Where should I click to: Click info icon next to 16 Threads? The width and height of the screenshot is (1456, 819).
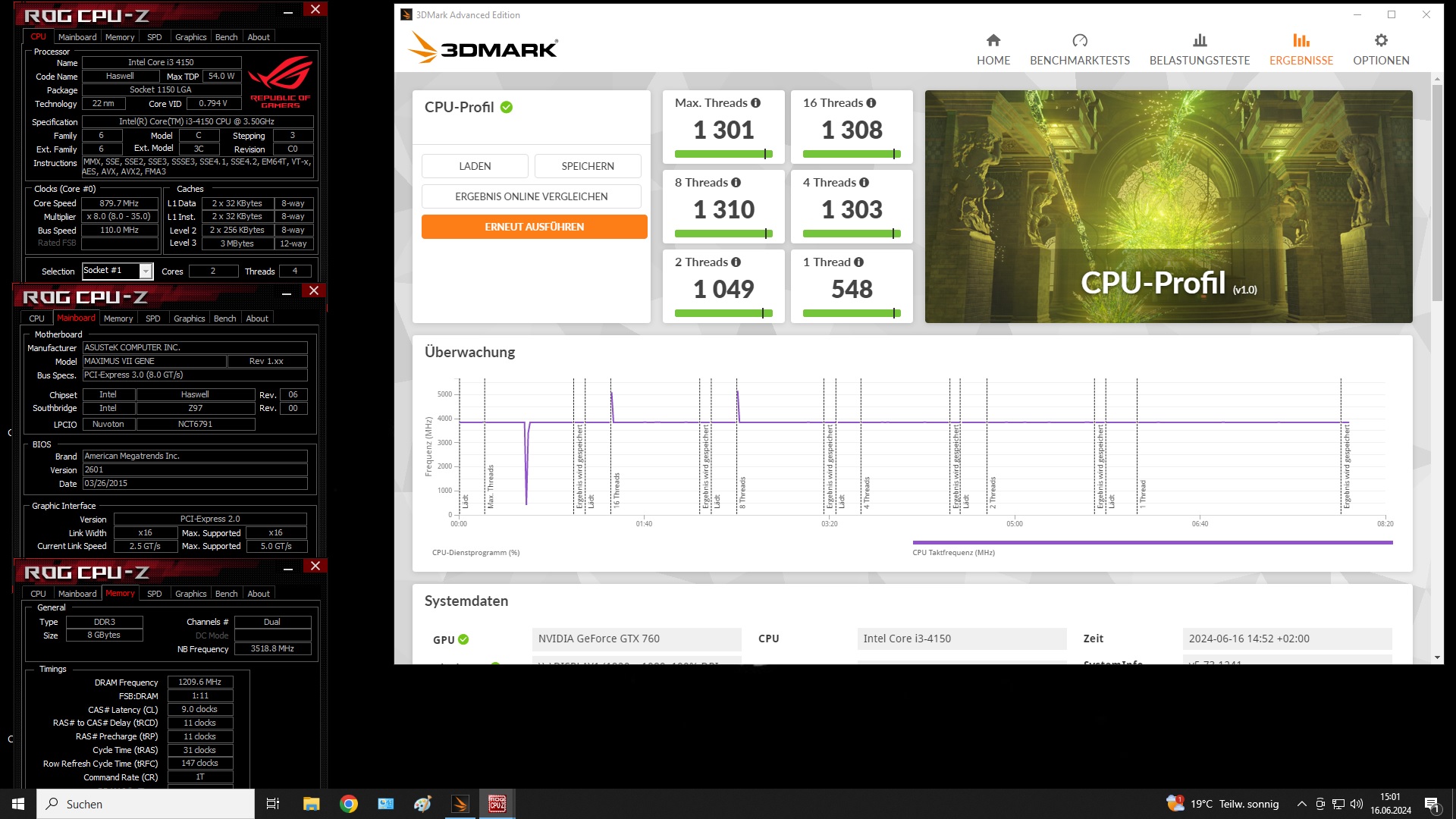click(x=871, y=103)
